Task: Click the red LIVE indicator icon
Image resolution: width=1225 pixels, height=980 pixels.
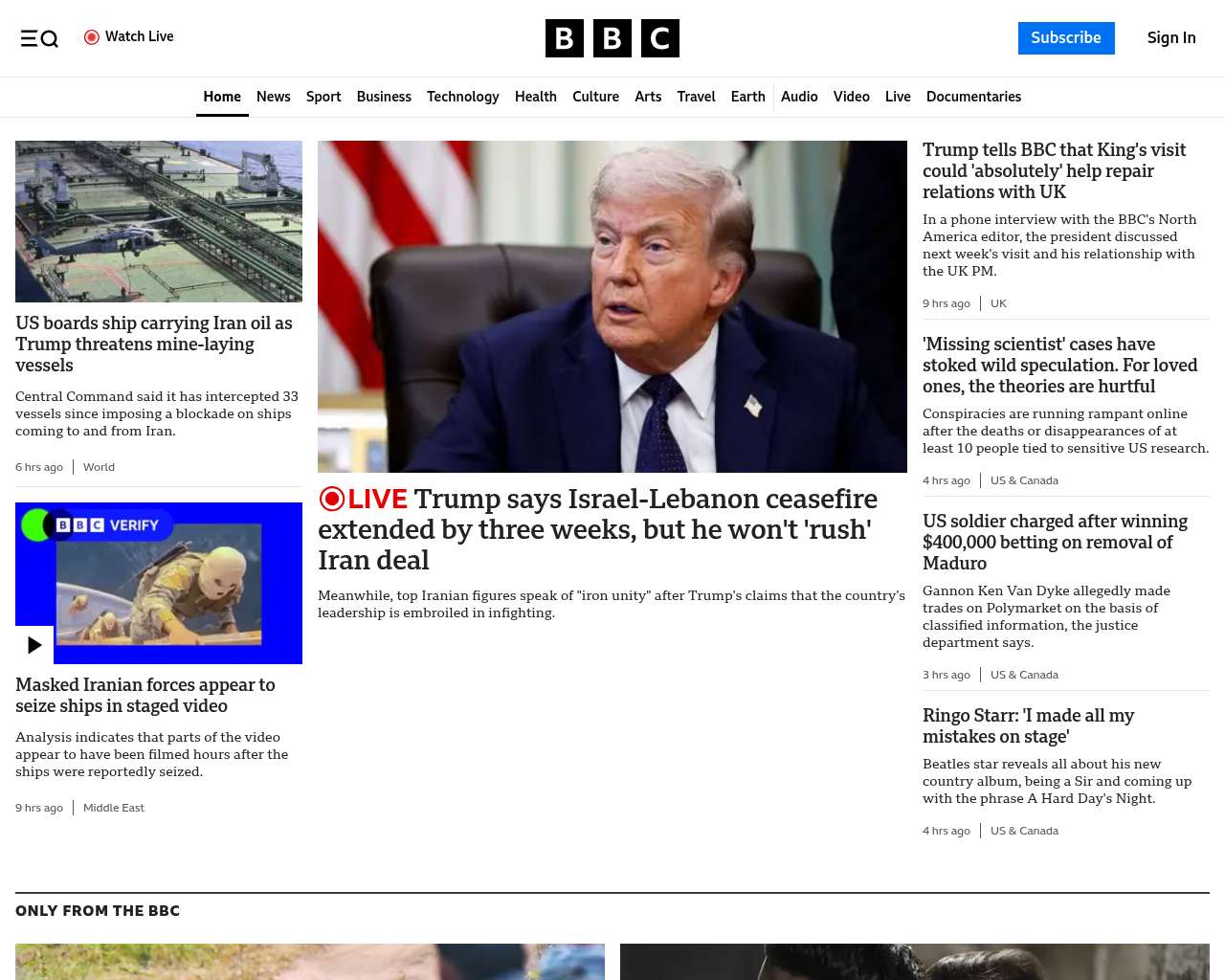Action: pyautogui.click(x=332, y=499)
